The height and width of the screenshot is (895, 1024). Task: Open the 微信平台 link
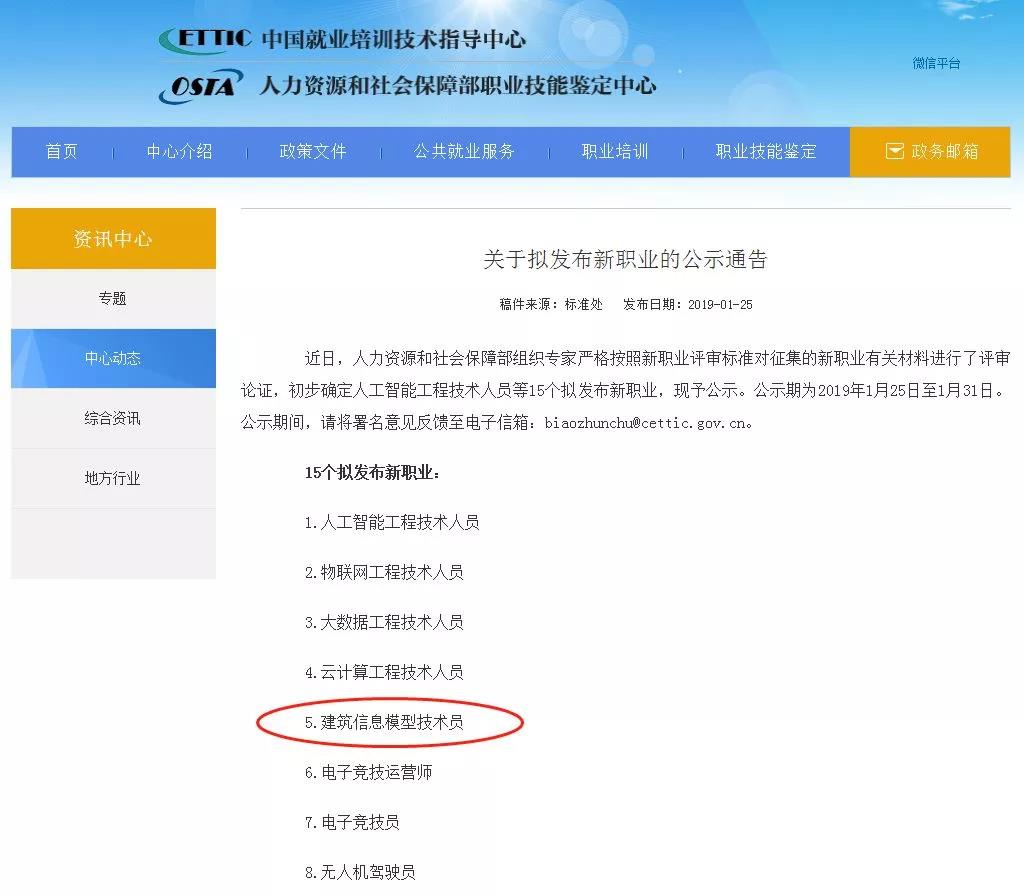click(935, 63)
